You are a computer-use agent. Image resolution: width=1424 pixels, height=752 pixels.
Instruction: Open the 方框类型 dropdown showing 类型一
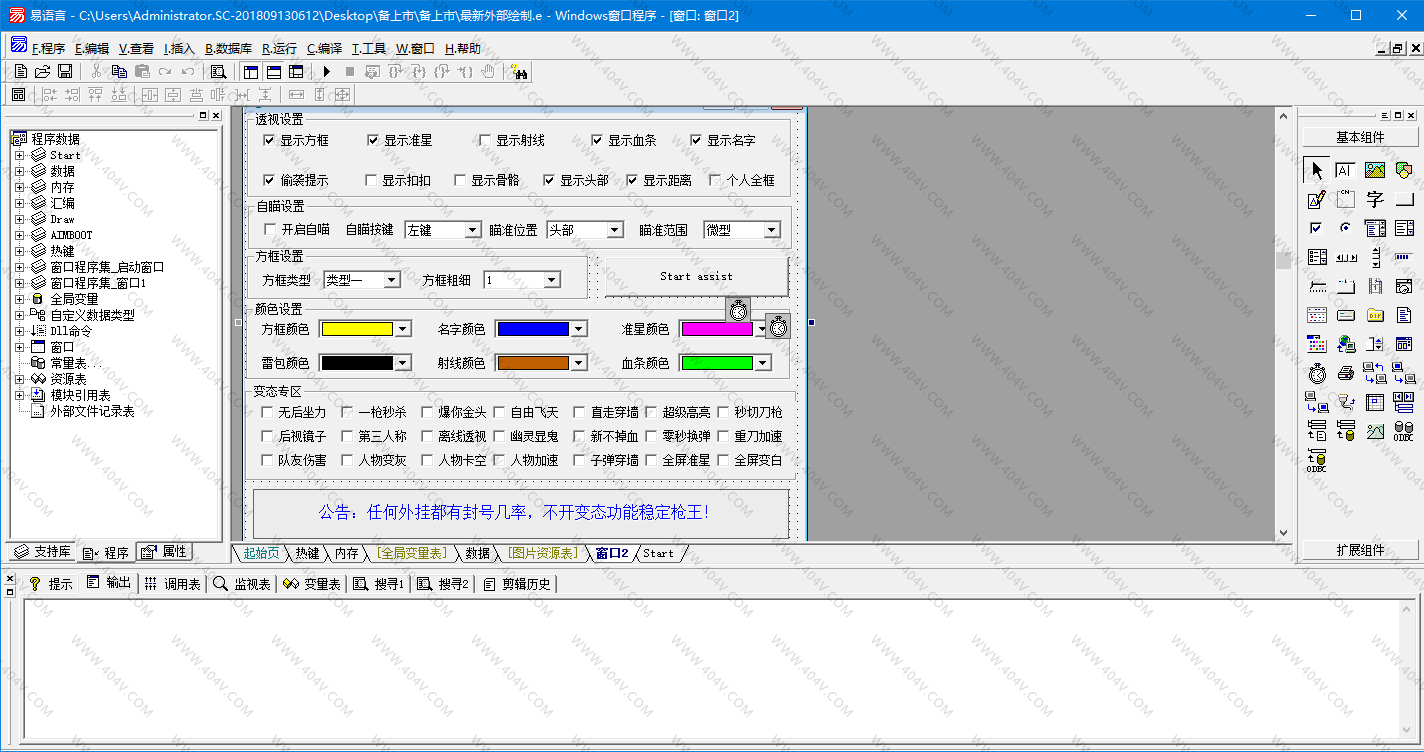pyautogui.click(x=392, y=280)
